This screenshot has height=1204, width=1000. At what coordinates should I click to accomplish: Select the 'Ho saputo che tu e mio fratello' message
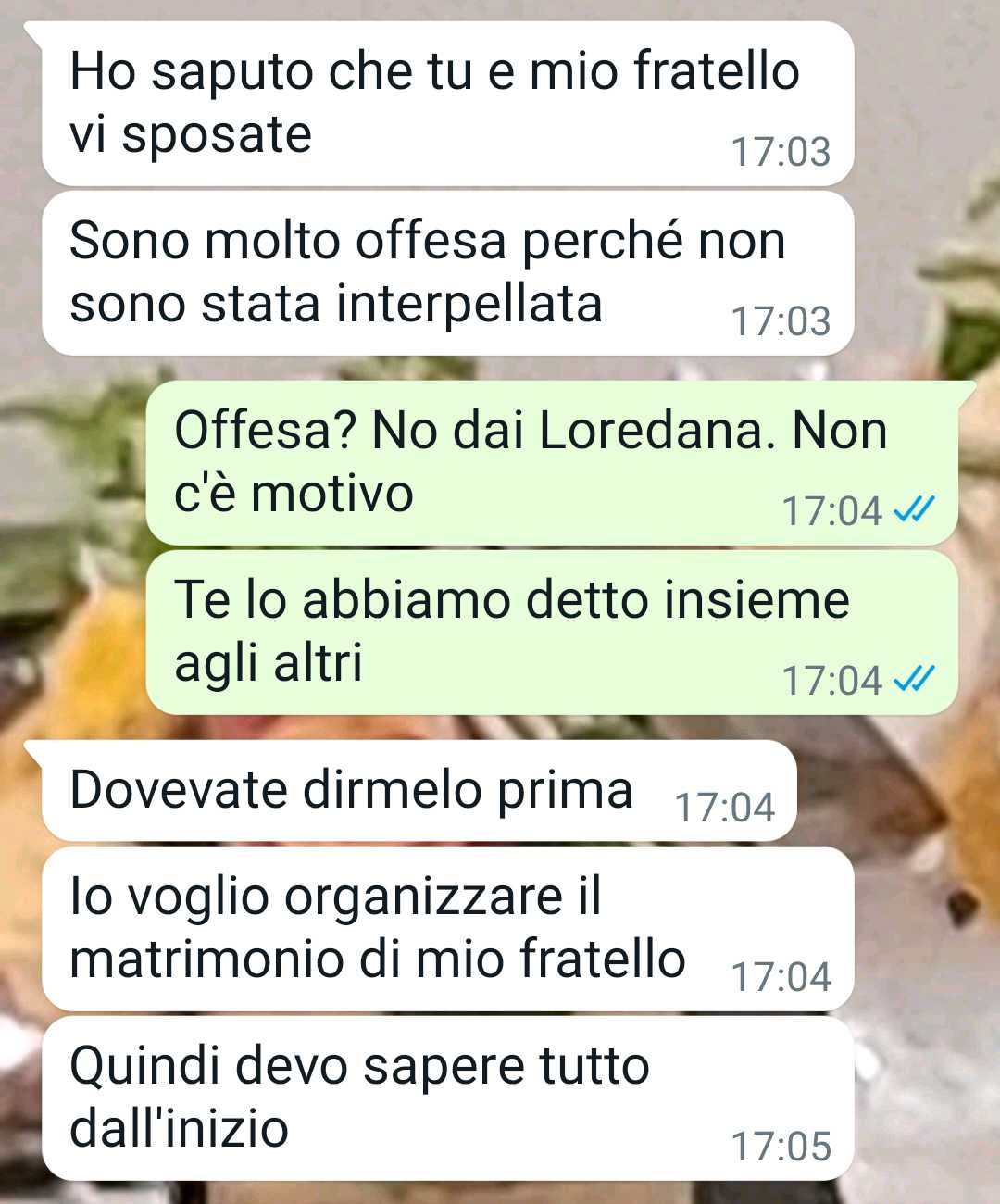447,104
